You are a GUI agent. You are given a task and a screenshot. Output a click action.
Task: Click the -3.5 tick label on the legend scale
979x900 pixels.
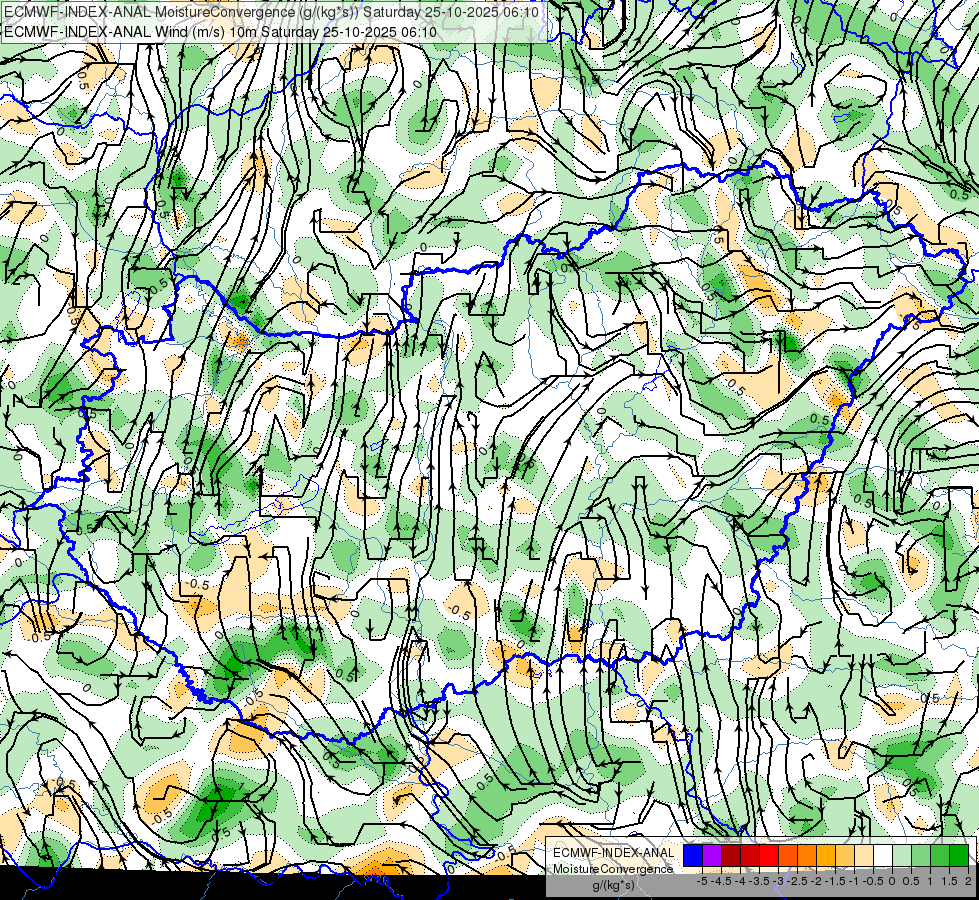[759, 881]
